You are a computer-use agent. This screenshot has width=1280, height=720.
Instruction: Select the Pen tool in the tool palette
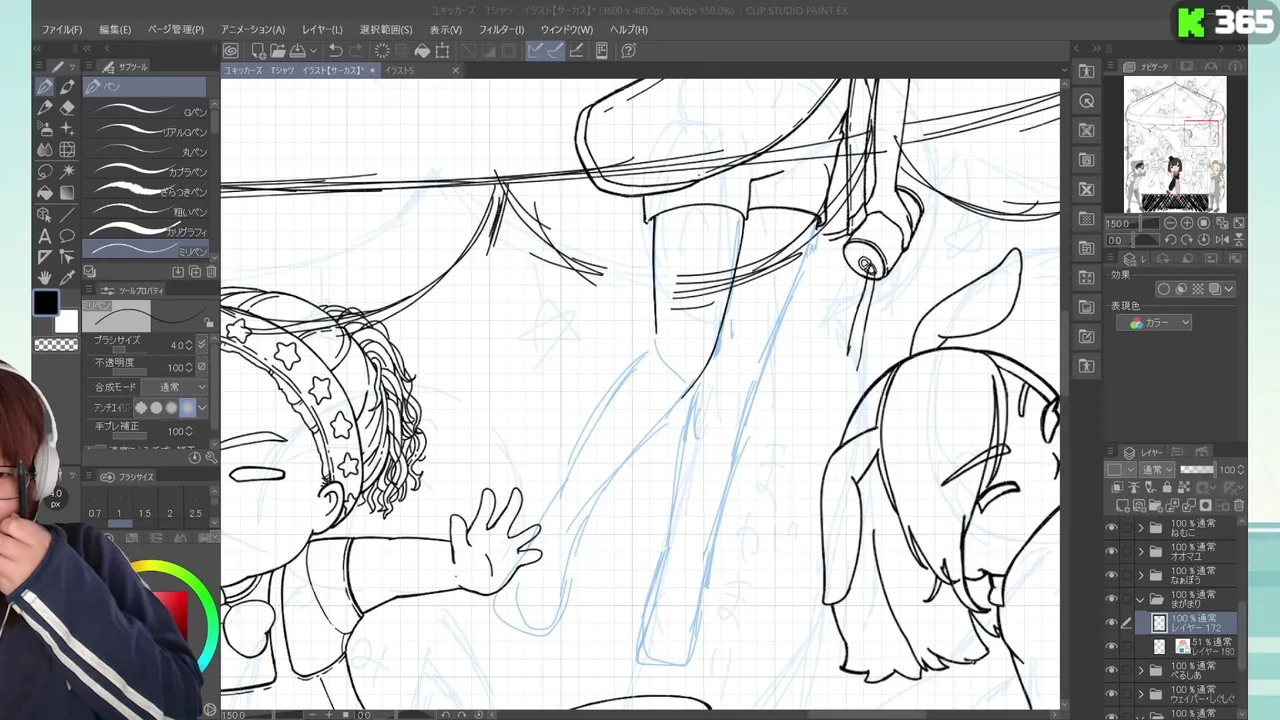pos(45,87)
